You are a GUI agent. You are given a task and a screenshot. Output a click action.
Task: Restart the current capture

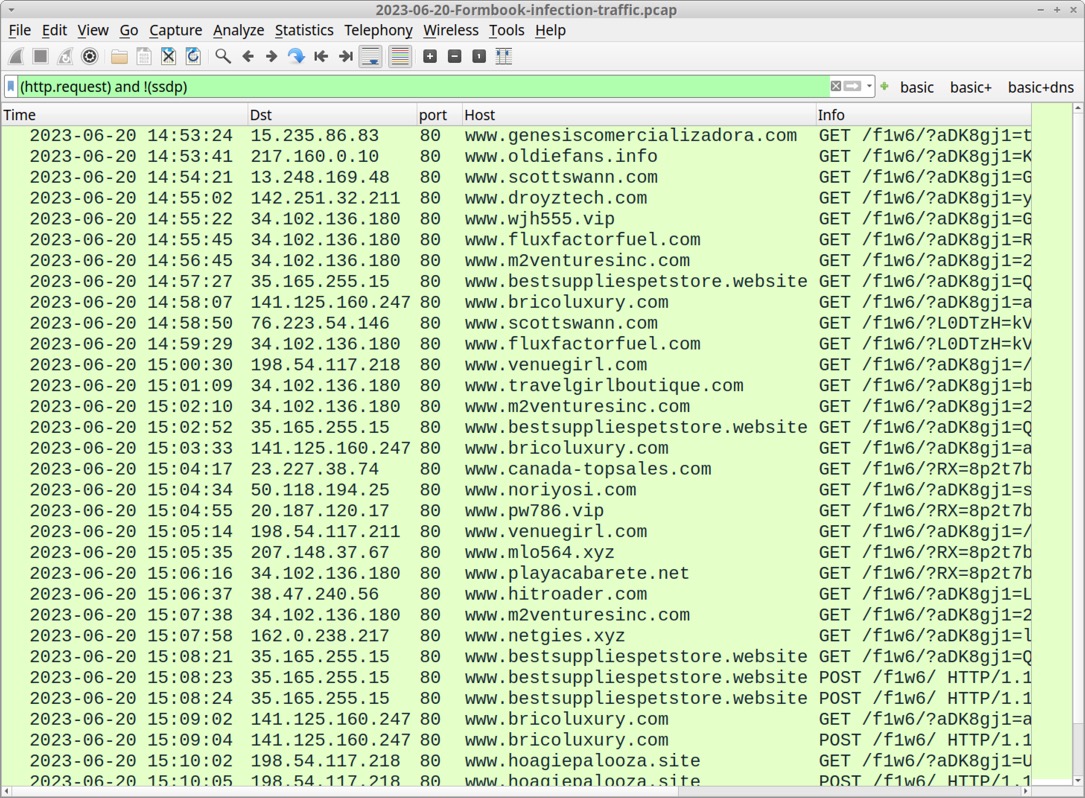point(65,57)
